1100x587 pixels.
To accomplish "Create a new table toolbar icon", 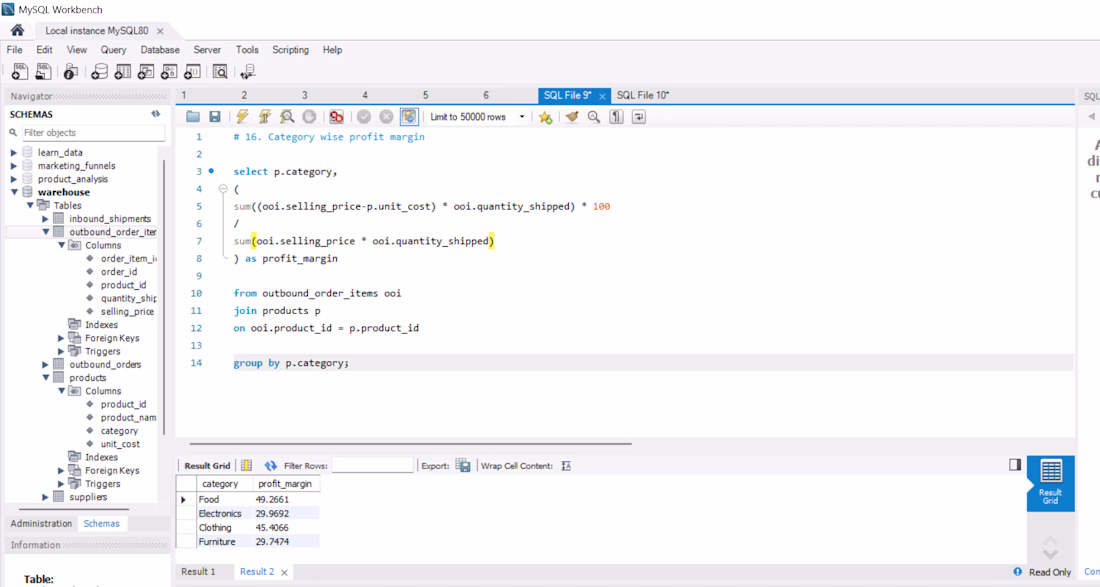I will point(123,72).
